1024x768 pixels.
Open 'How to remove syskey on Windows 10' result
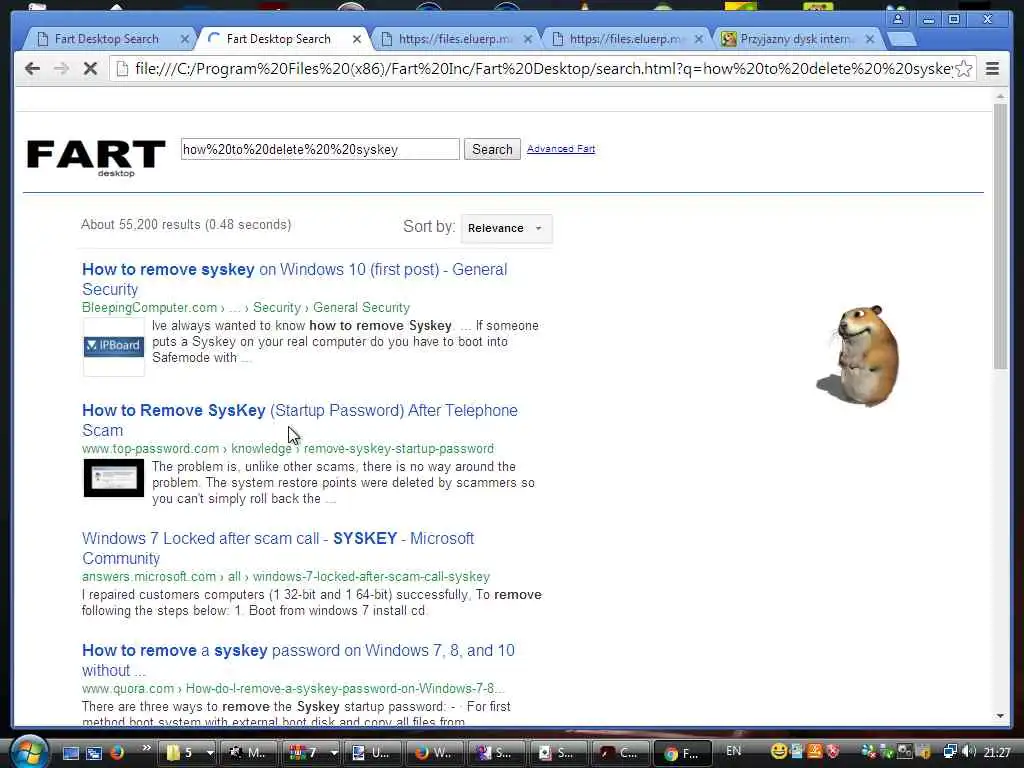coord(295,279)
